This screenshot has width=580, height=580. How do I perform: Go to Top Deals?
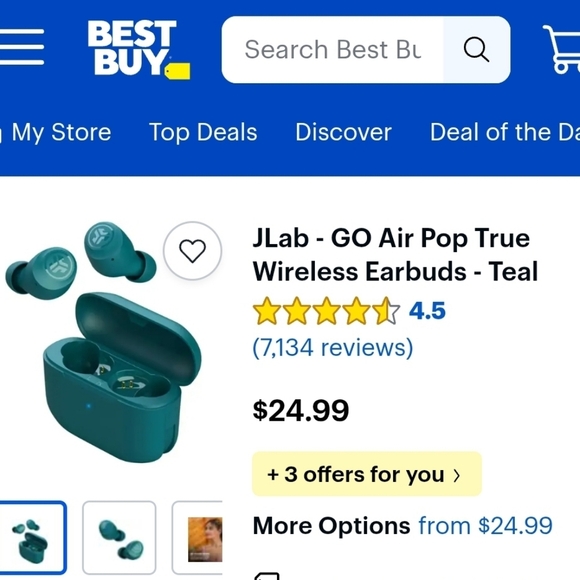[203, 132]
